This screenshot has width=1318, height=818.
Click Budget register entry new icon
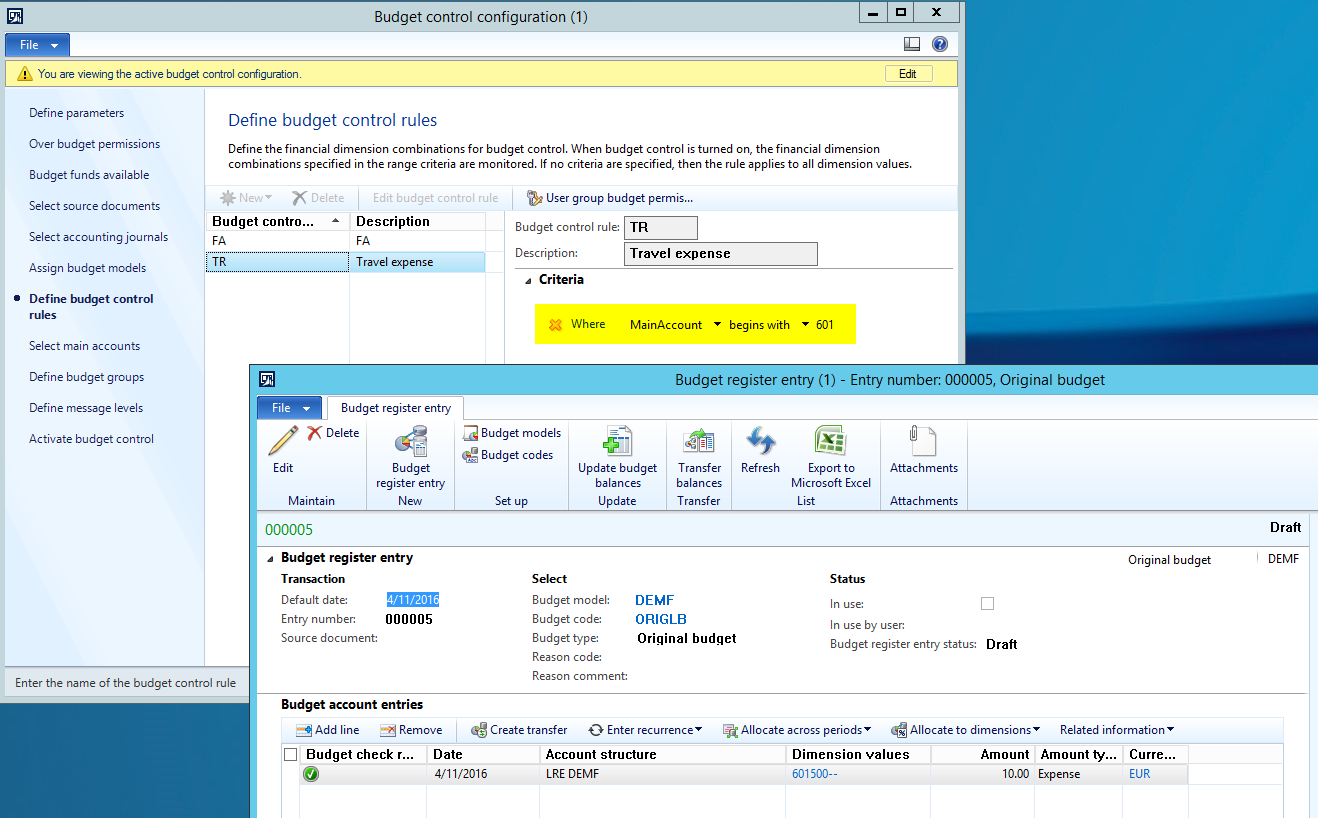410,443
